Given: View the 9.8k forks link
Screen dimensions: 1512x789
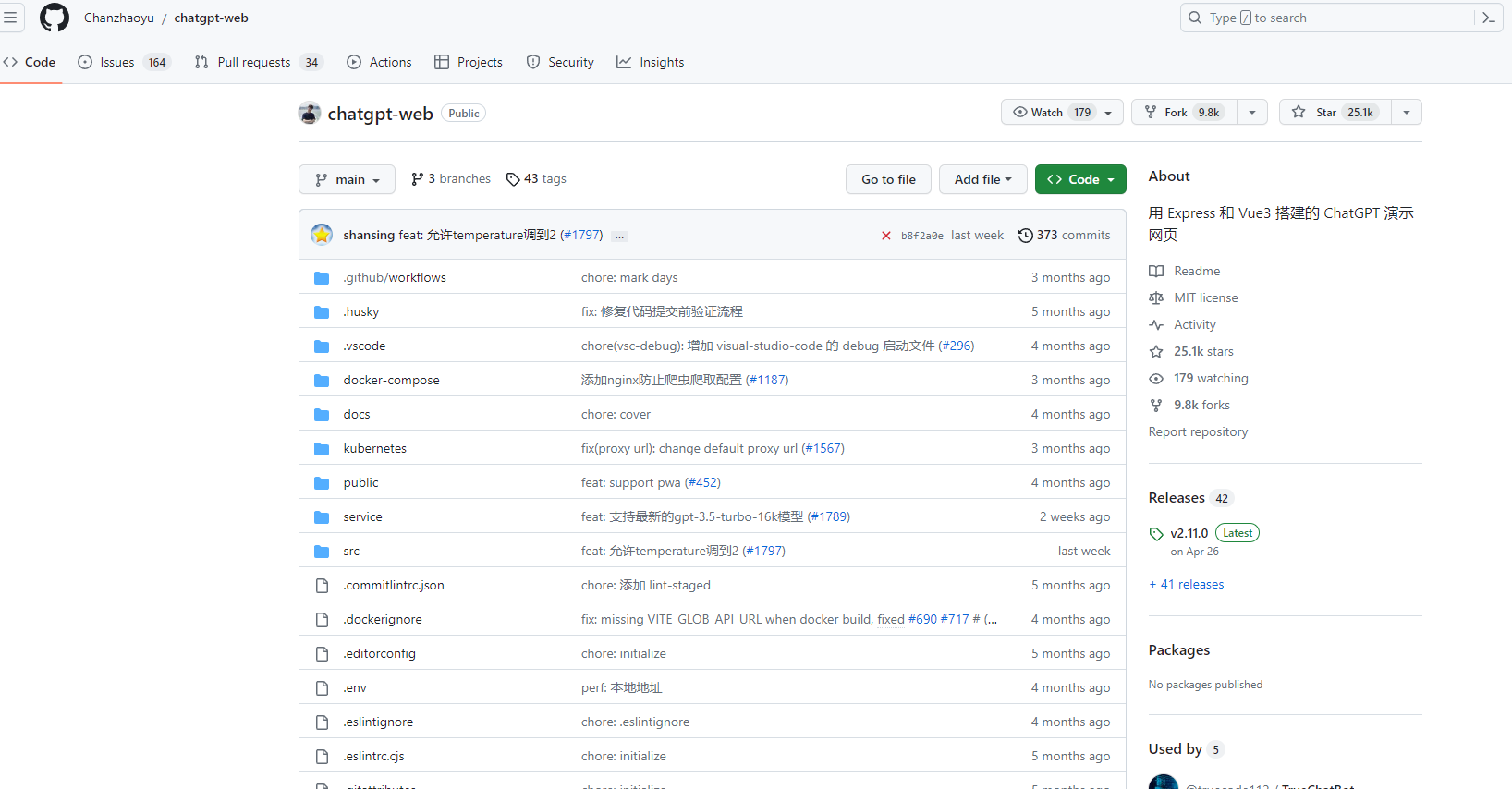Looking at the screenshot, I should 1201,405.
